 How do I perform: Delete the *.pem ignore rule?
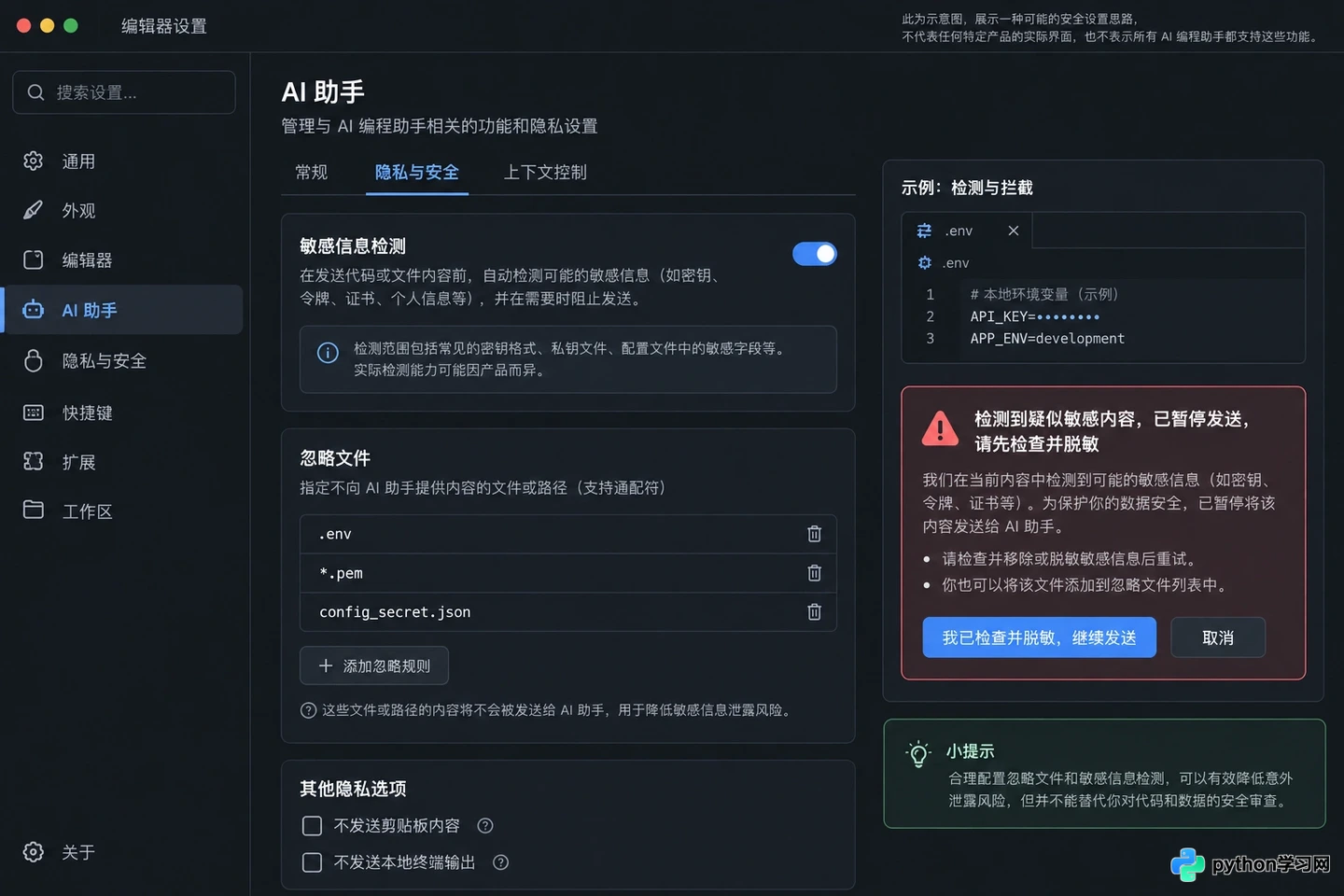(814, 573)
